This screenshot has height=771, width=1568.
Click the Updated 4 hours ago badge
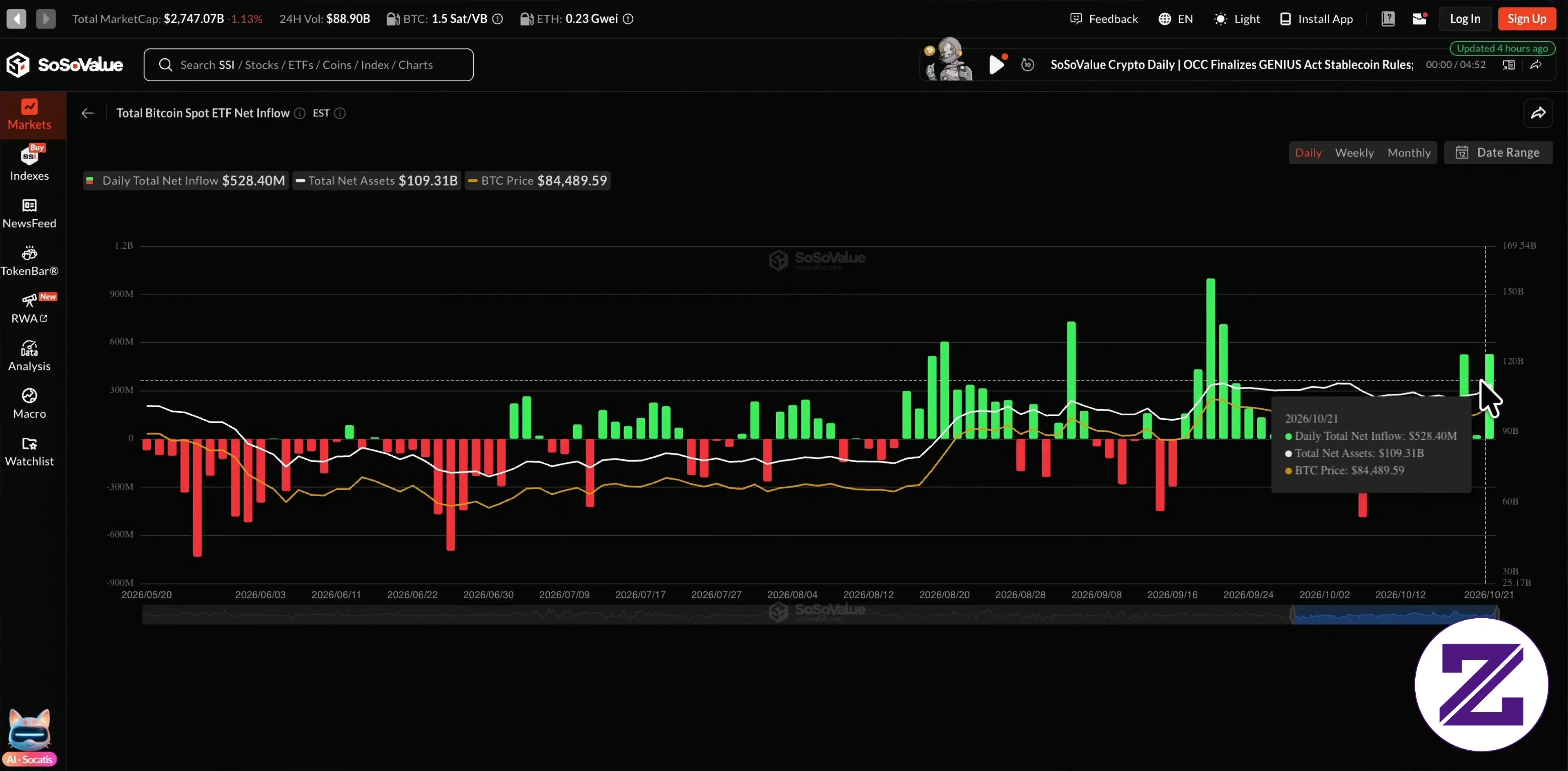[1502, 48]
